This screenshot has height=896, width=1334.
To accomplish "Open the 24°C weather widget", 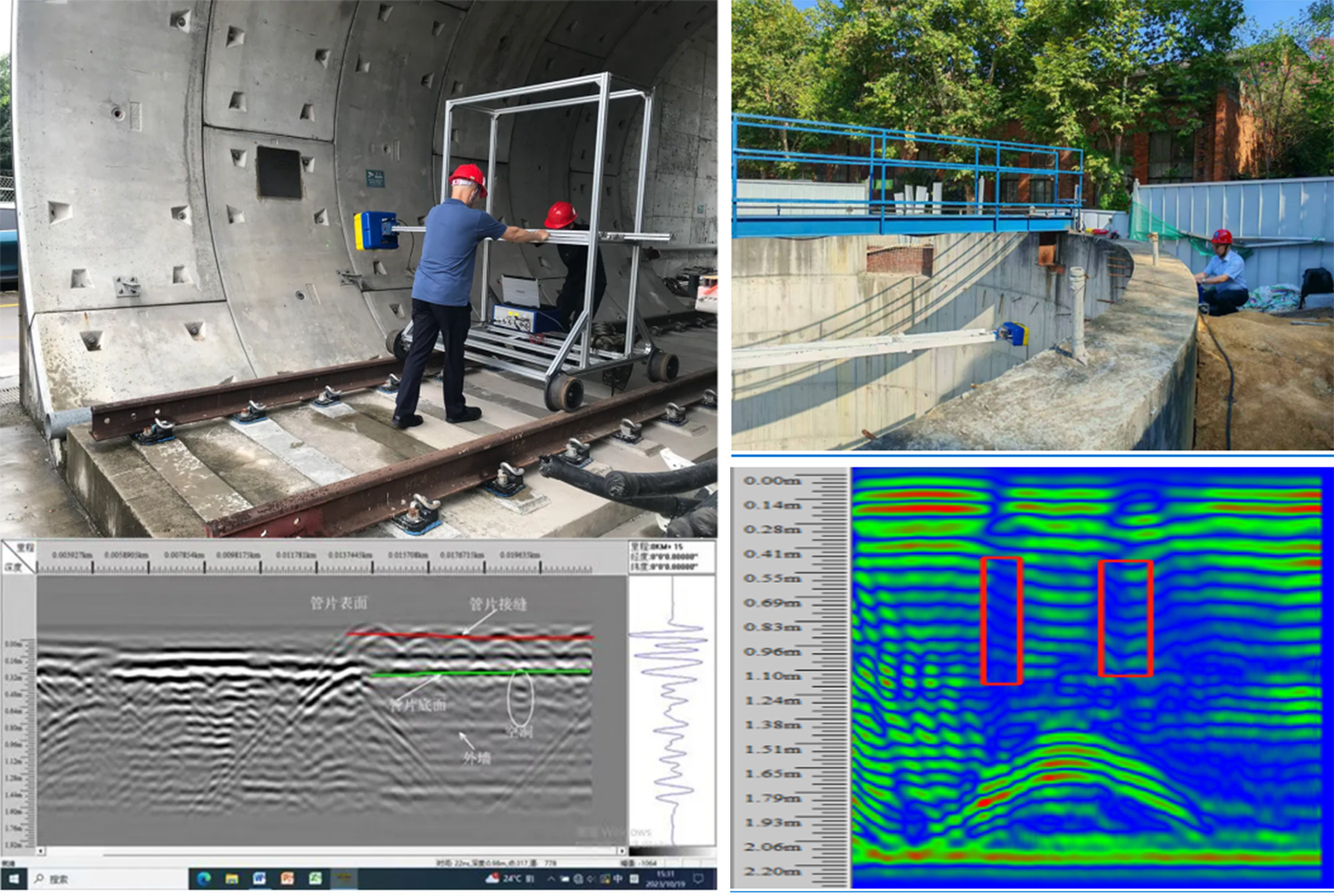I will 505,879.
